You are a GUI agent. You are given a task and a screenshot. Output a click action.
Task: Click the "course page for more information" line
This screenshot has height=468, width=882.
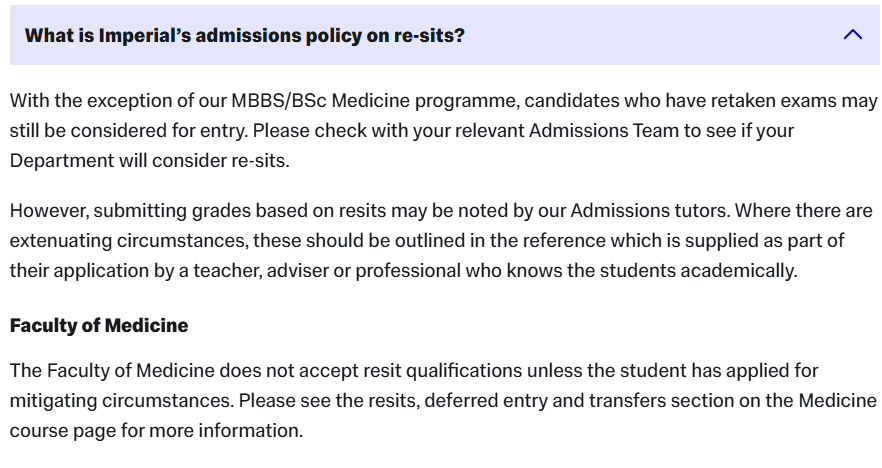[x=156, y=431]
